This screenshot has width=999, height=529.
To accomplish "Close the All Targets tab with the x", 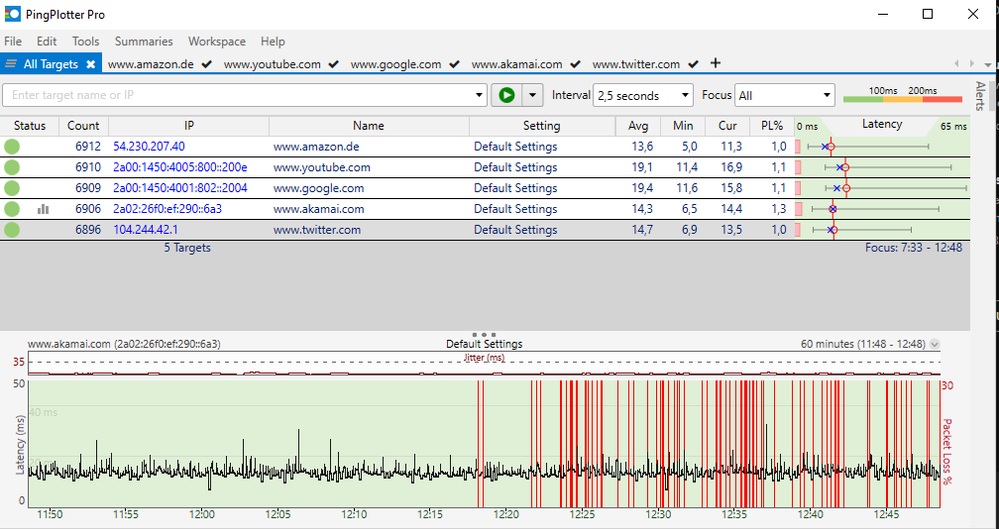I will pos(90,64).
